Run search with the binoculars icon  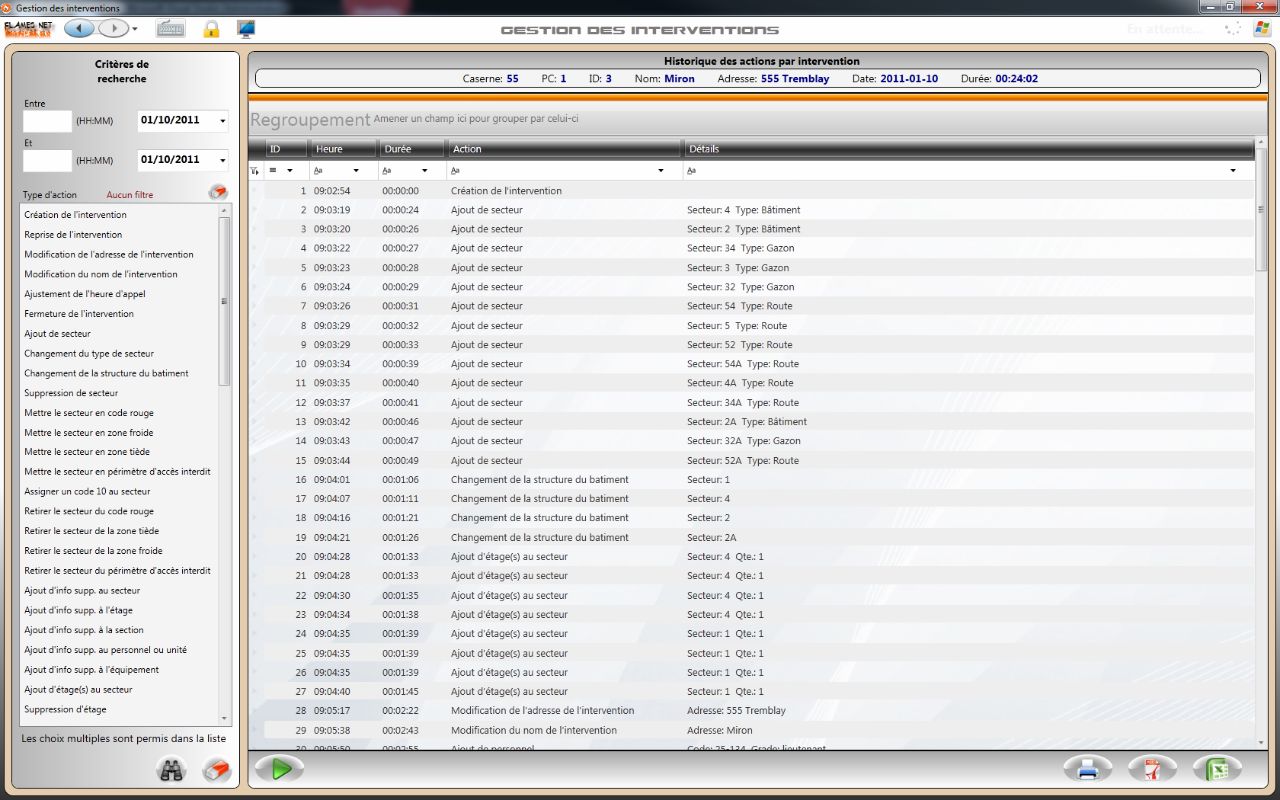(x=172, y=770)
